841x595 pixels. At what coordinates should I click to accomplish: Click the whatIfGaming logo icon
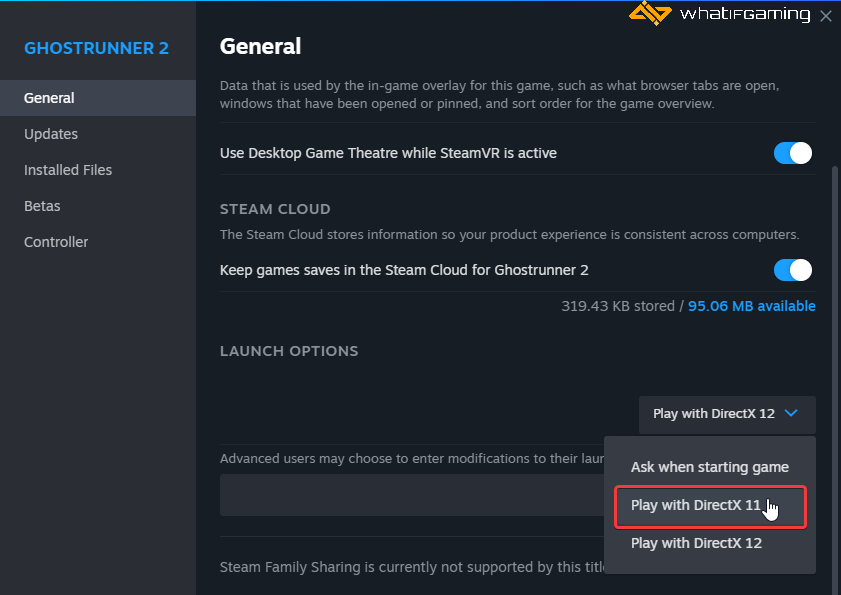pos(650,14)
